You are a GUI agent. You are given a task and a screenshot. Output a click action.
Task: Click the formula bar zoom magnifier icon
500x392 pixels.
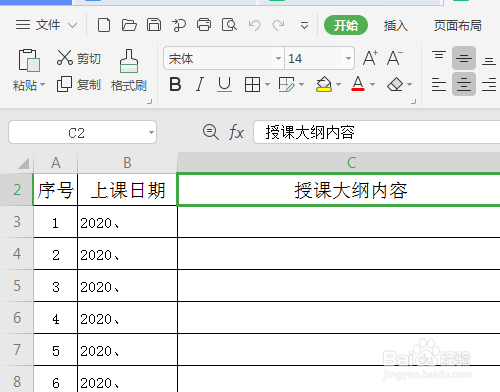(211, 132)
